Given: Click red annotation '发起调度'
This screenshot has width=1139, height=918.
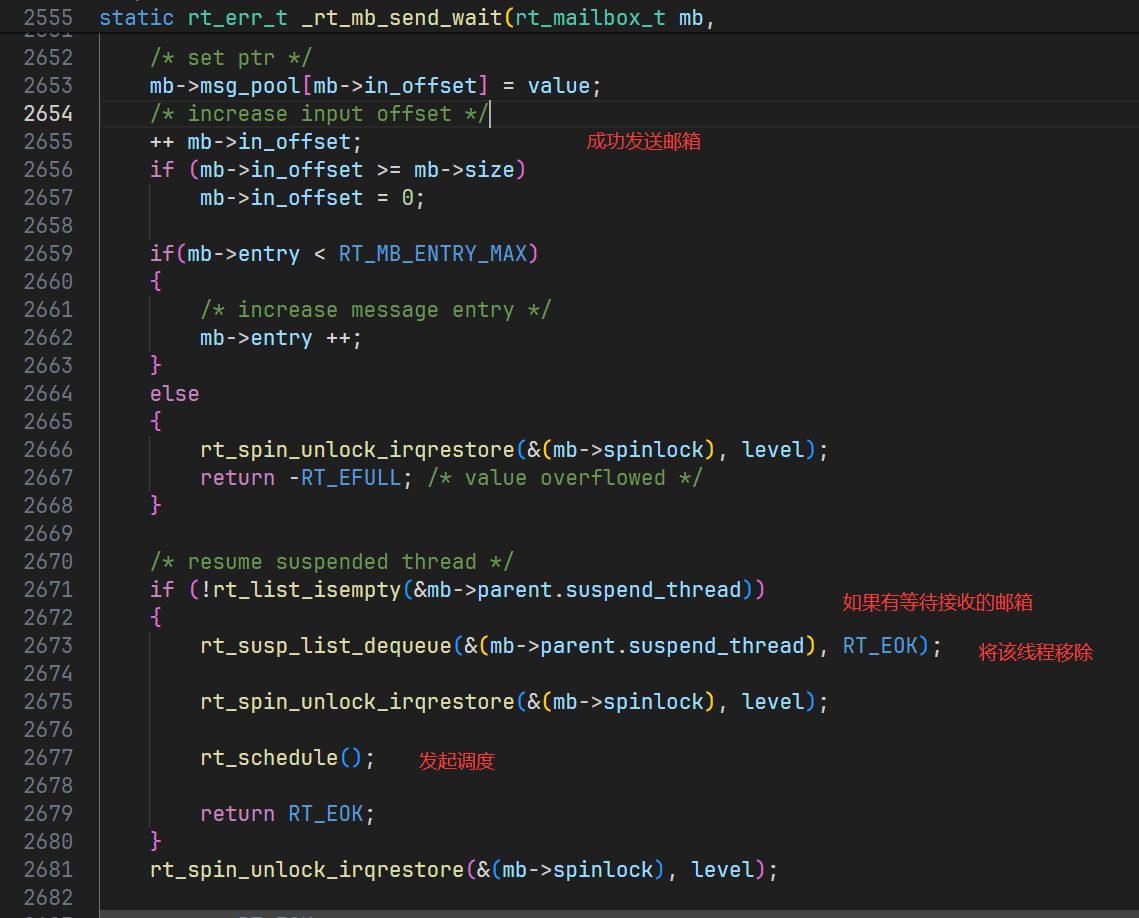Looking at the screenshot, I should 456,761.
